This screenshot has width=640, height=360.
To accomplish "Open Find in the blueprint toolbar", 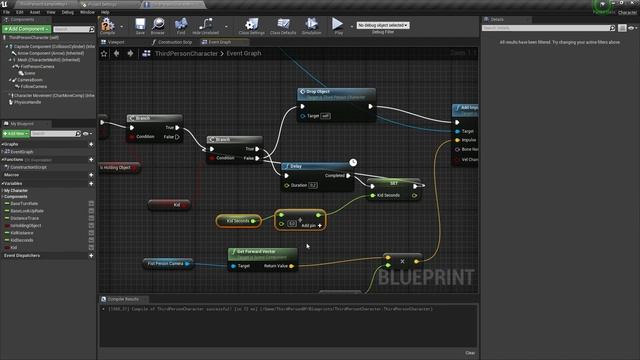I will click(x=181, y=25).
